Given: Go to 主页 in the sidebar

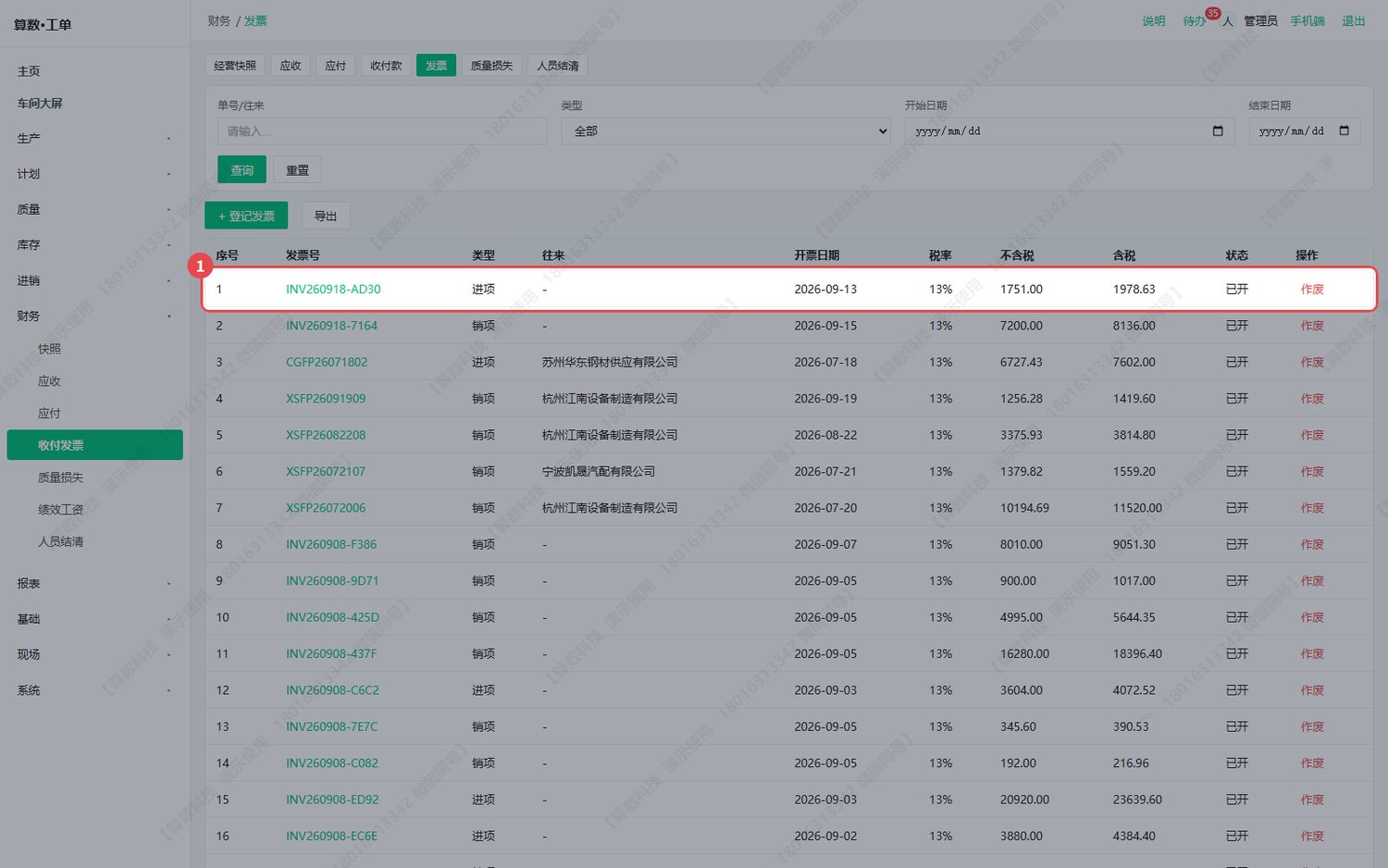Looking at the screenshot, I should pyautogui.click(x=94, y=71).
